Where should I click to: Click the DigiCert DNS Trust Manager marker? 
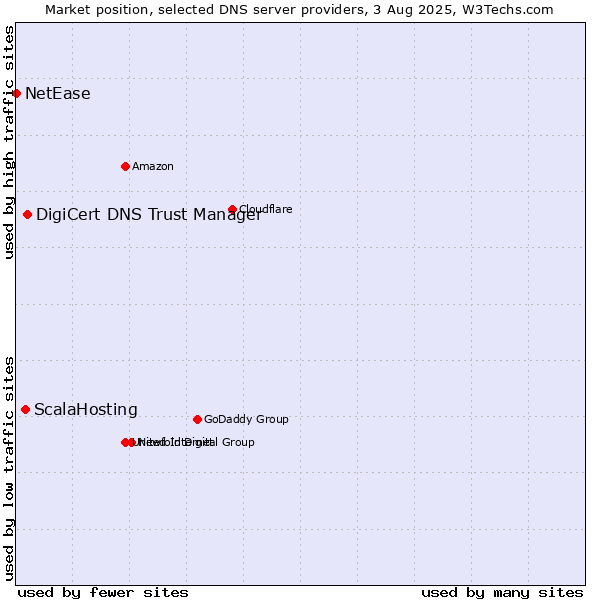[27, 214]
